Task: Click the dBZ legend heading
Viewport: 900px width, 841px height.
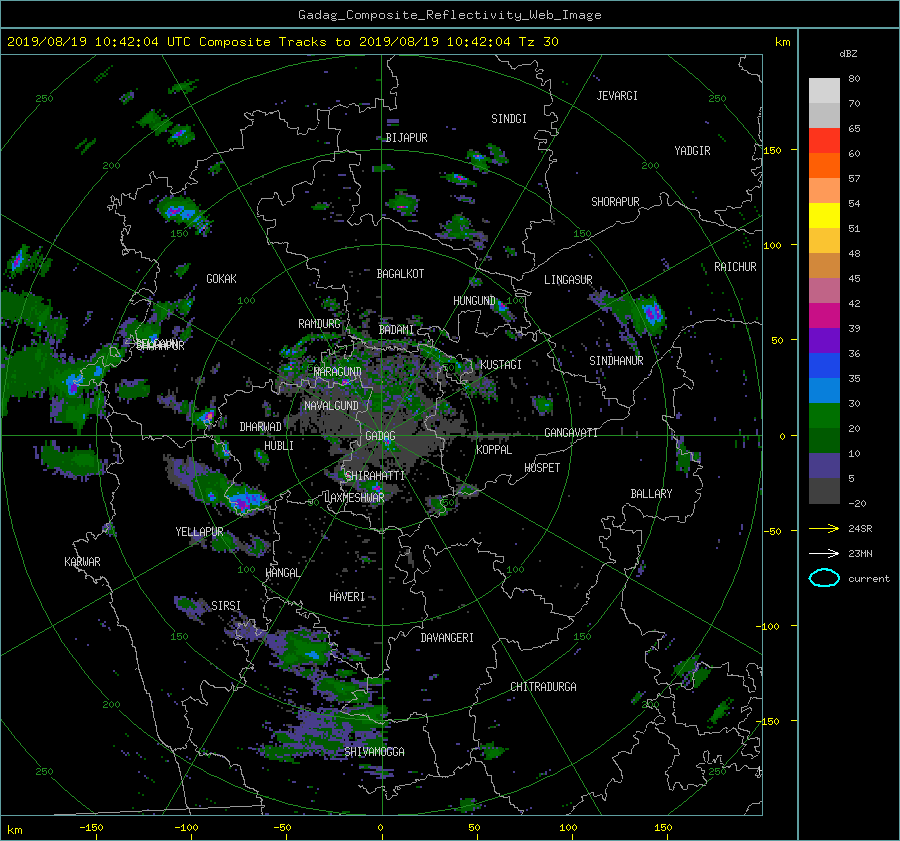Action: point(848,54)
